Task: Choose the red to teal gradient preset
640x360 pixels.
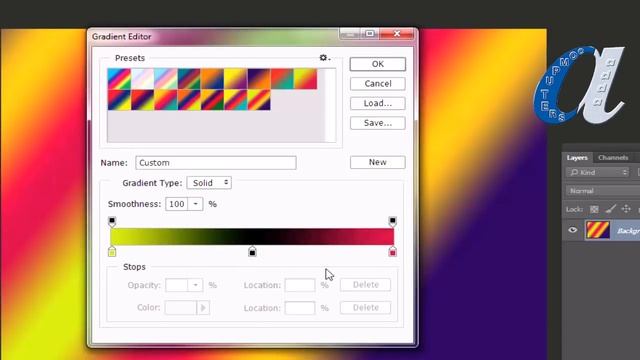Action: (x=282, y=79)
